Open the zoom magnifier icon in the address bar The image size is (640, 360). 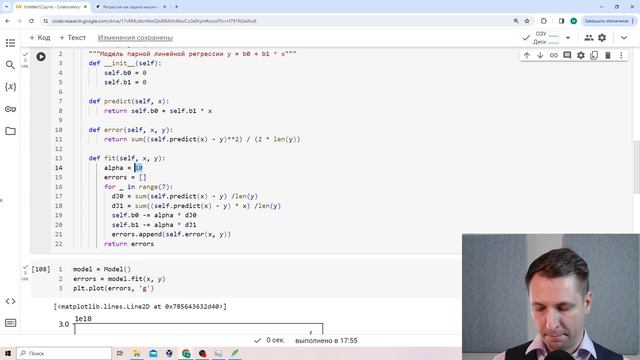[516, 21]
